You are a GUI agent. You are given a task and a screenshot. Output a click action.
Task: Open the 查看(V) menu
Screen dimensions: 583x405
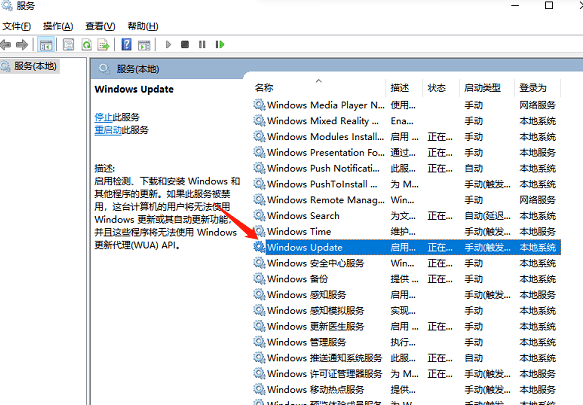point(100,26)
